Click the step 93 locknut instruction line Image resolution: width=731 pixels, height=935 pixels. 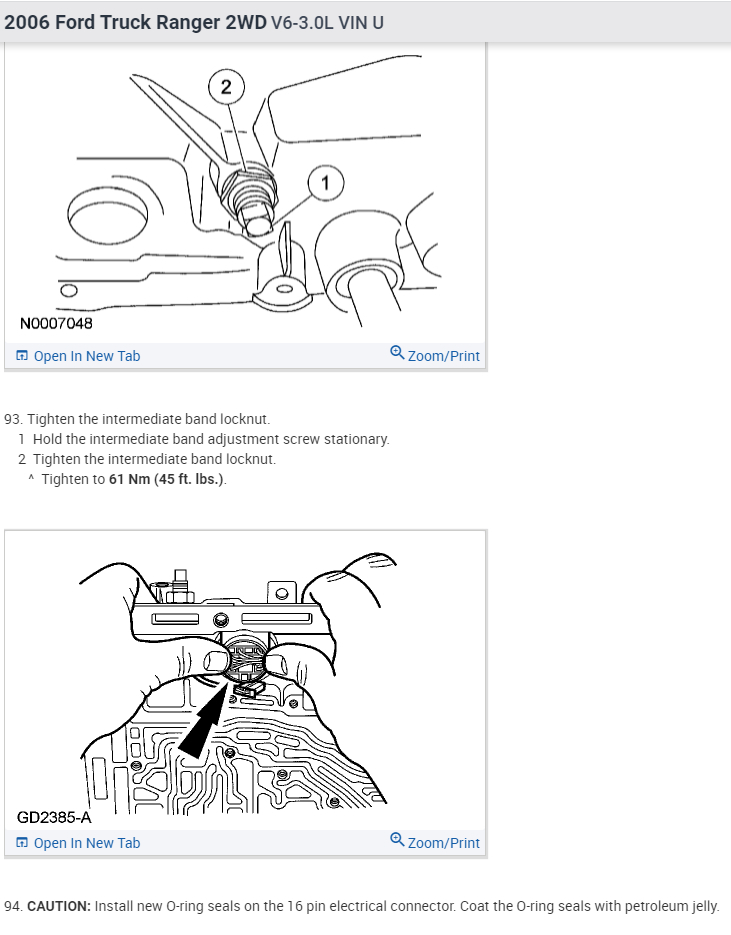(137, 419)
